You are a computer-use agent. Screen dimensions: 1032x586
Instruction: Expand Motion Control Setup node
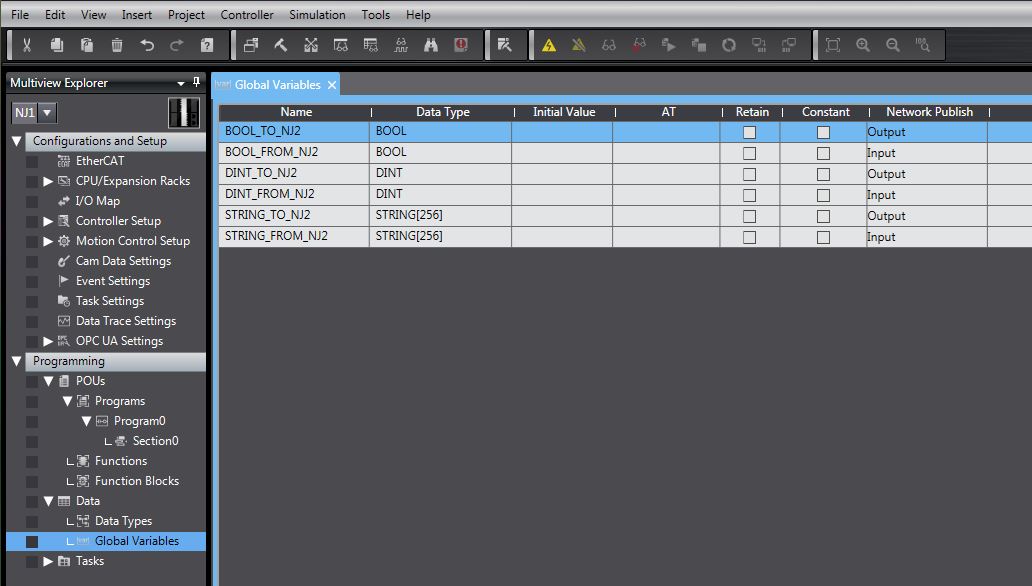[48, 241]
